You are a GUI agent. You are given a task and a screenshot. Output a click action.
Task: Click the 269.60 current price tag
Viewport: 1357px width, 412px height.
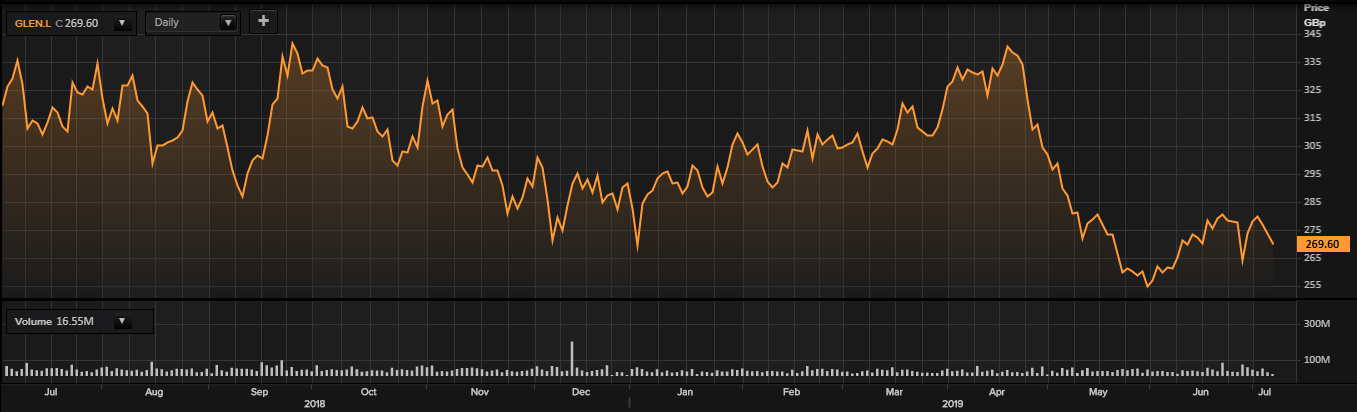[1322, 243]
